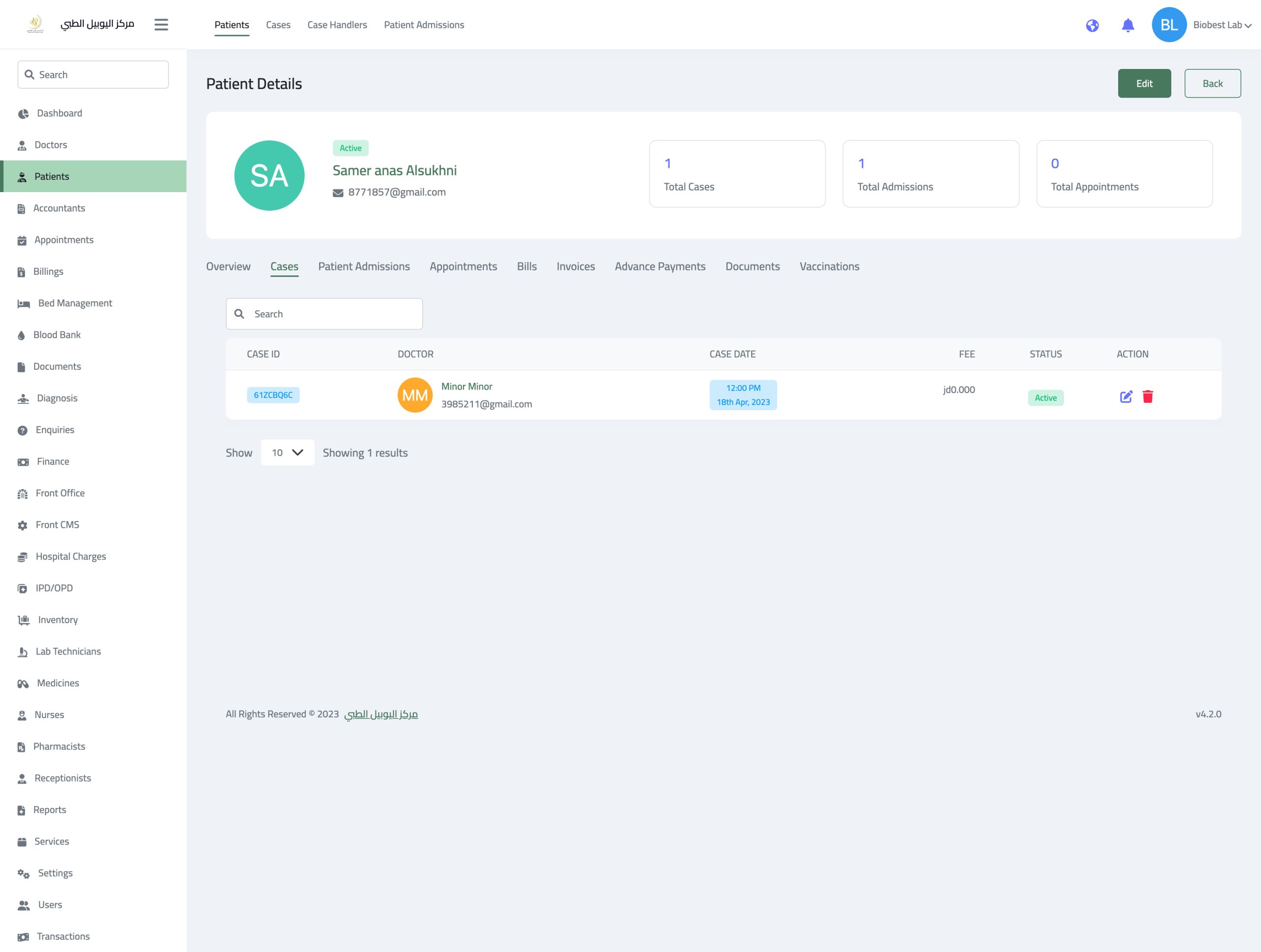Open Documents in sidebar
This screenshot has height=952, width=1261.
coord(93,366)
